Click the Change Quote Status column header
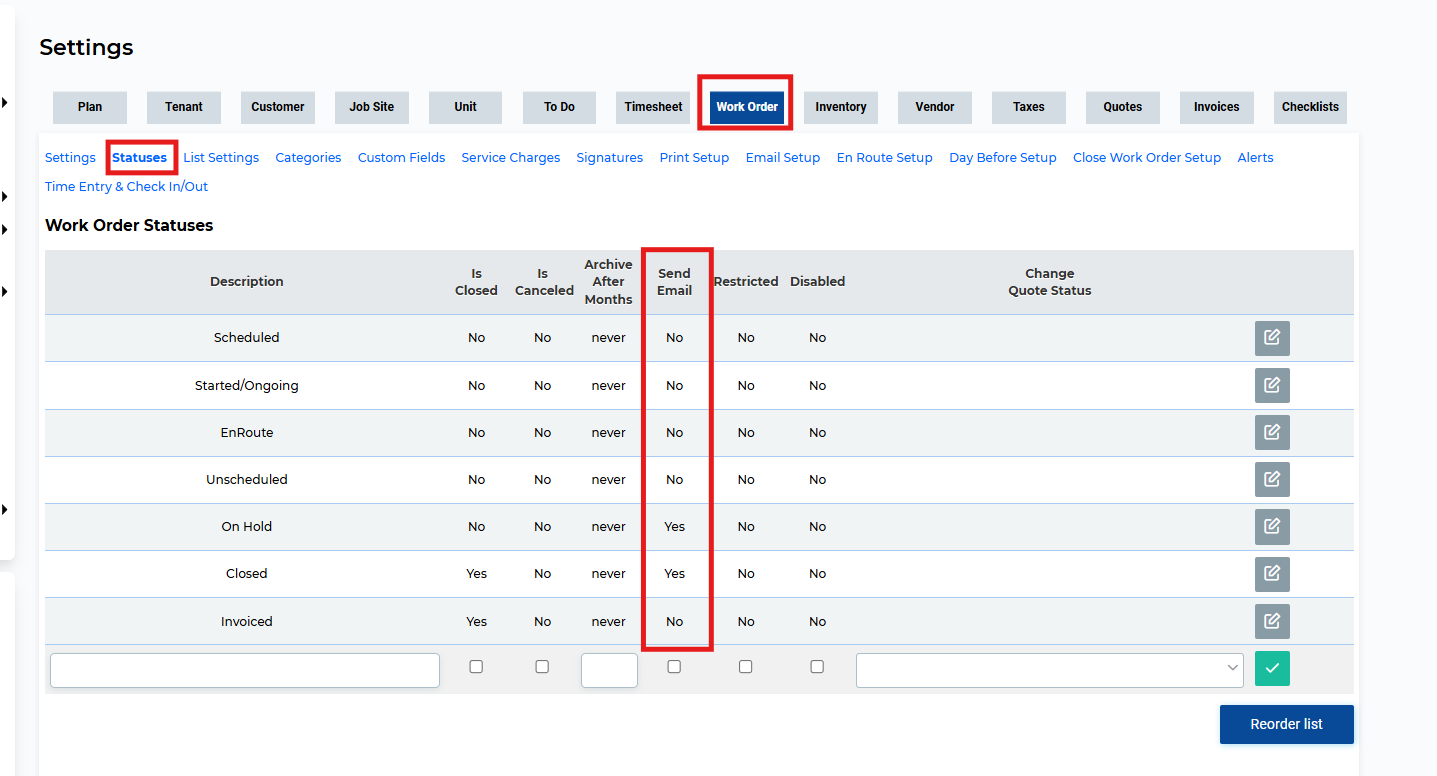This screenshot has width=1437, height=776. [1050, 282]
